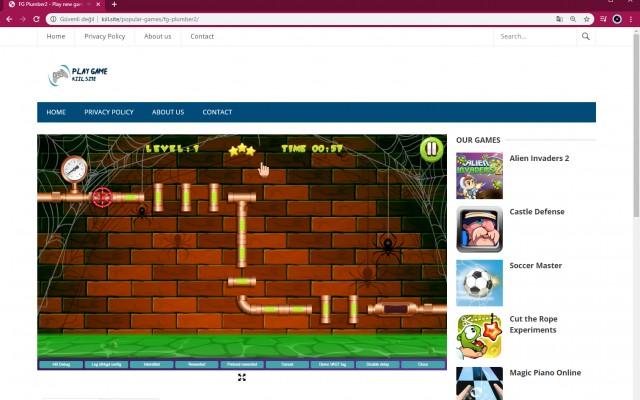640x400 pixels.
Task: Open the Alien Invaders 2 thumbnail
Action: point(479,176)
